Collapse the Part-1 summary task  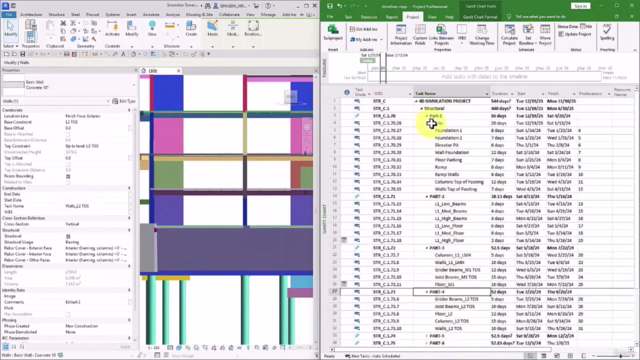(x=427, y=116)
